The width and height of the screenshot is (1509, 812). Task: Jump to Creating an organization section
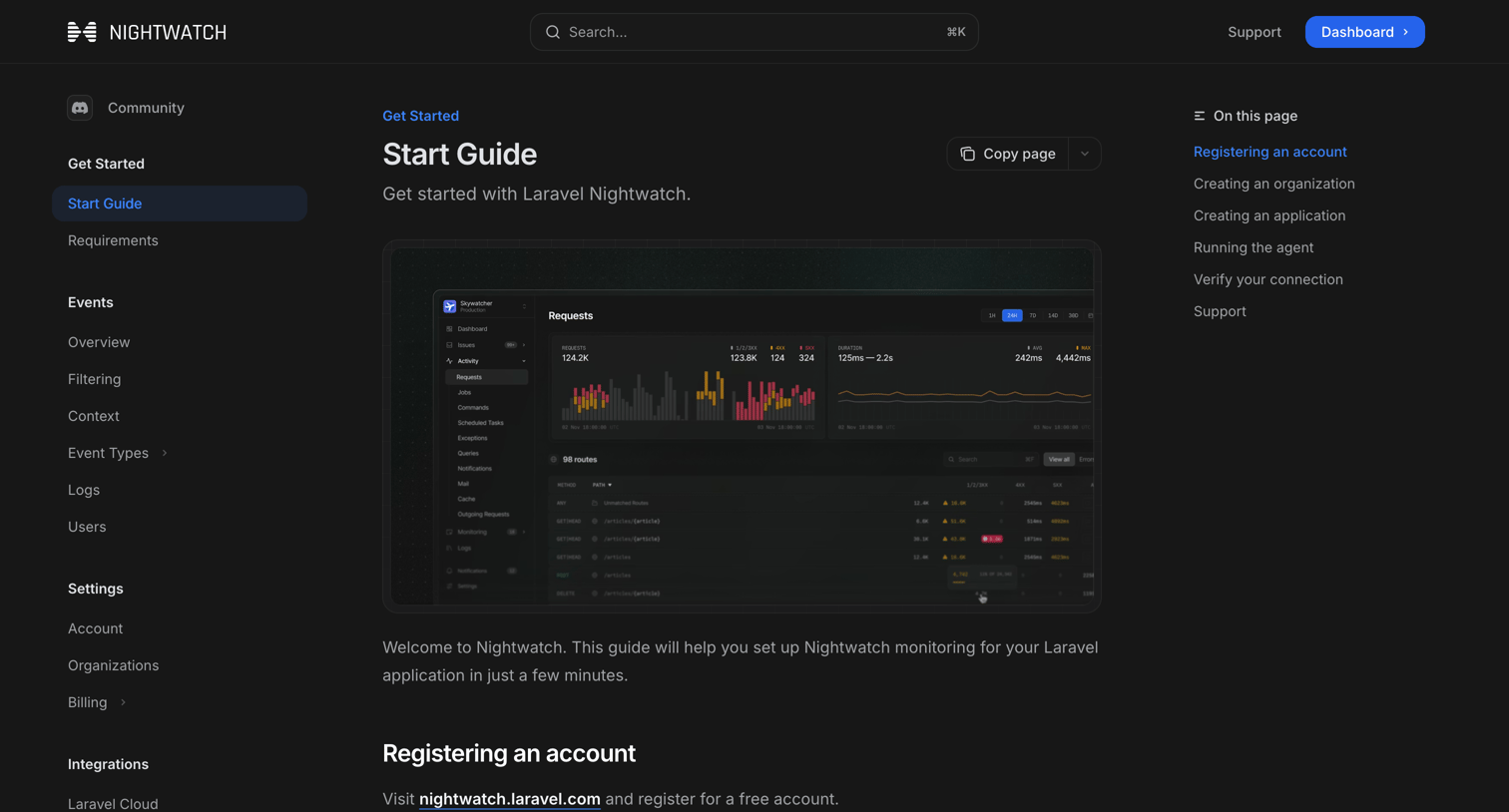[x=1273, y=184]
